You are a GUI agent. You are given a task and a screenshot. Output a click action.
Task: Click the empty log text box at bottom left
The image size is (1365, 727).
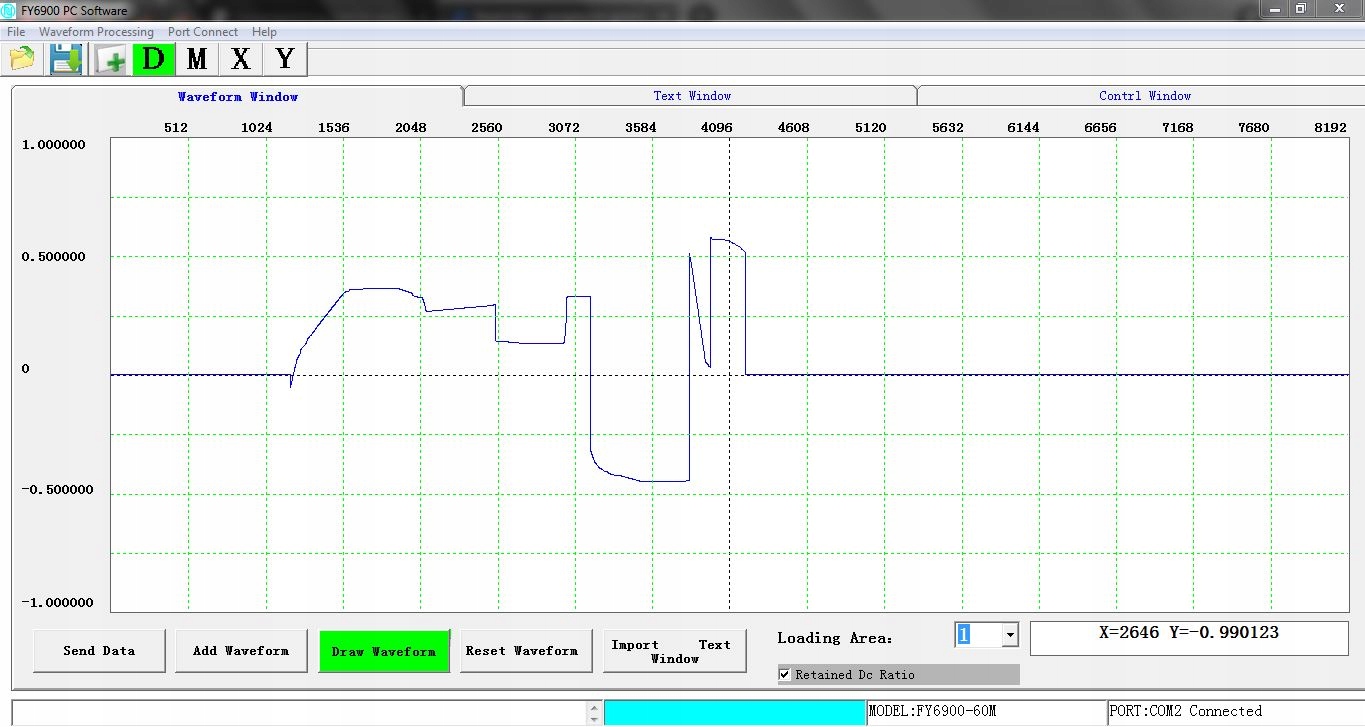click(x=300, y=712)
